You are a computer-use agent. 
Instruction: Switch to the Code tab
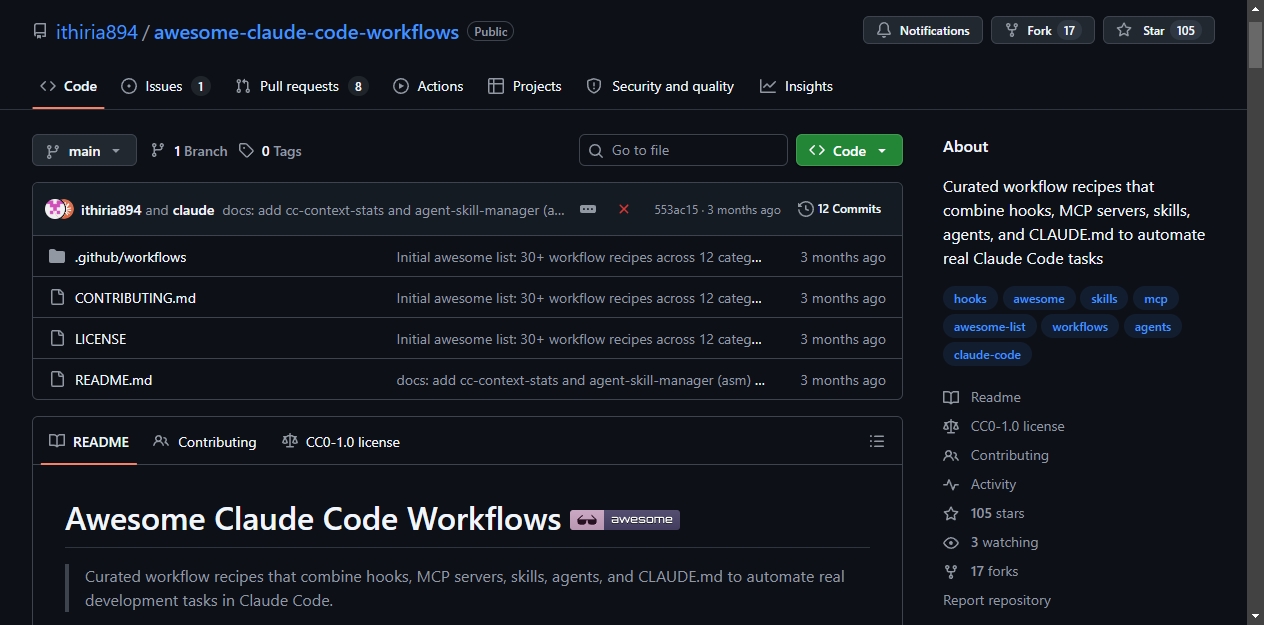tap(68, 86)
